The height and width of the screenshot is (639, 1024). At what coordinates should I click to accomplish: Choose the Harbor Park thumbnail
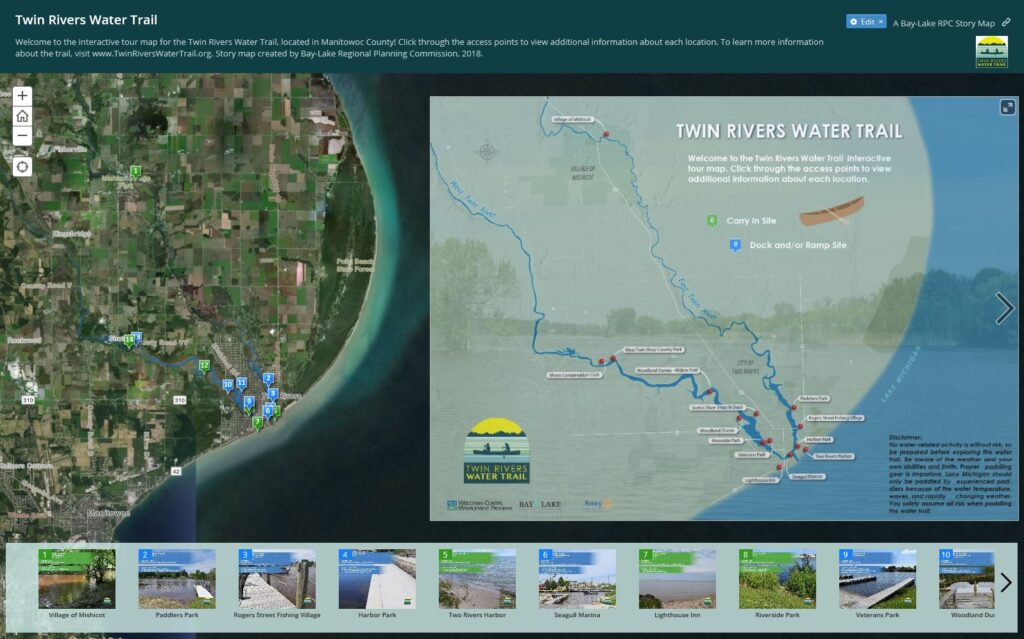coord(377,579)
